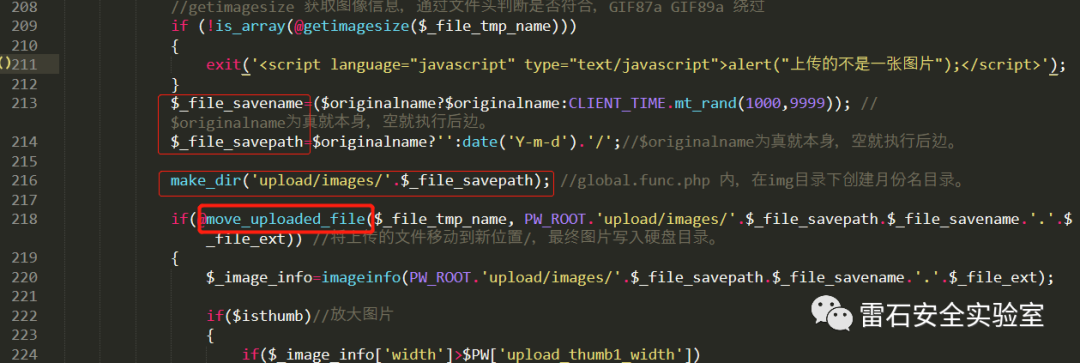Click the date function on line 214

[x=479, y=143]
